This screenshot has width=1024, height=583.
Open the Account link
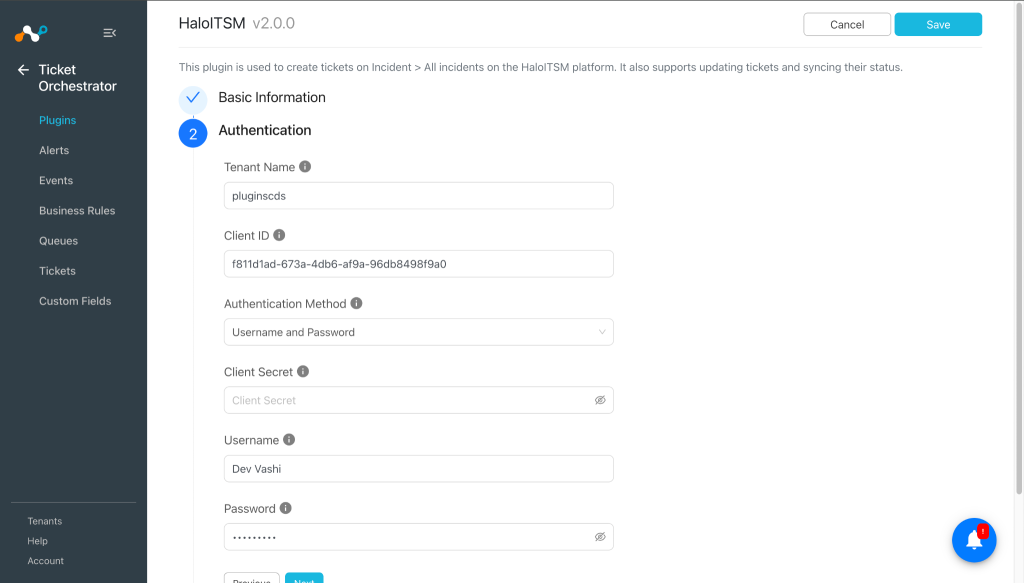[45, 561]
